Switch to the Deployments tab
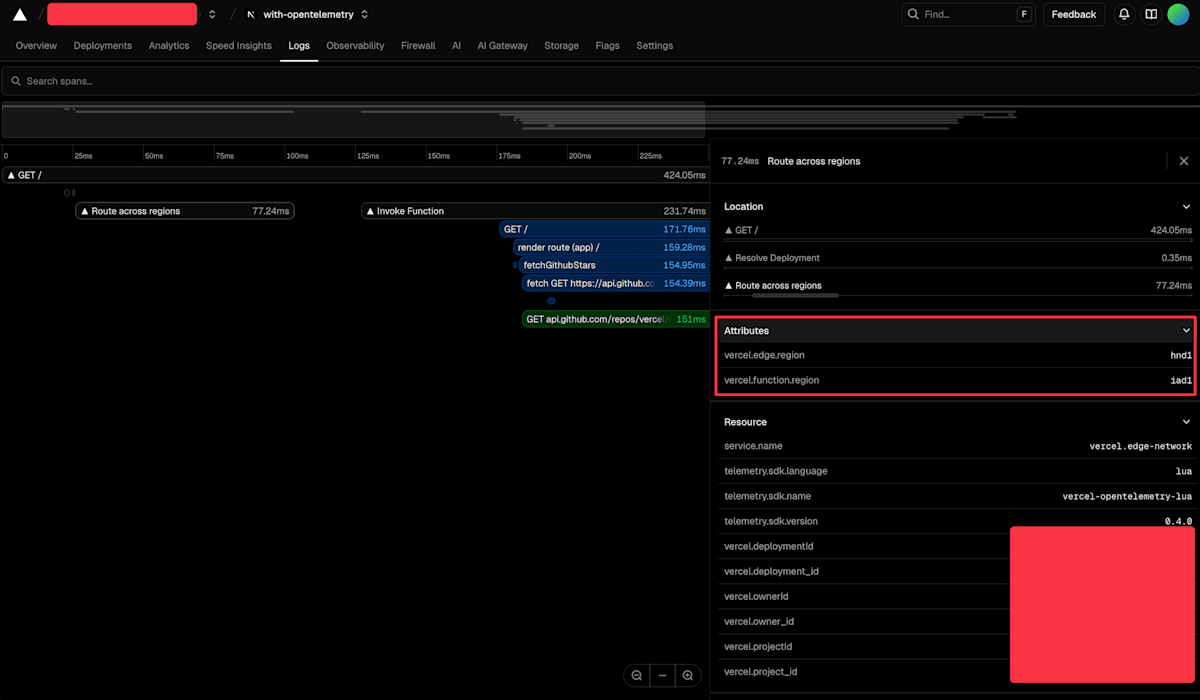Image resolution: width=1200 pixels, height=700 pixels. click(x=103, y=46)
